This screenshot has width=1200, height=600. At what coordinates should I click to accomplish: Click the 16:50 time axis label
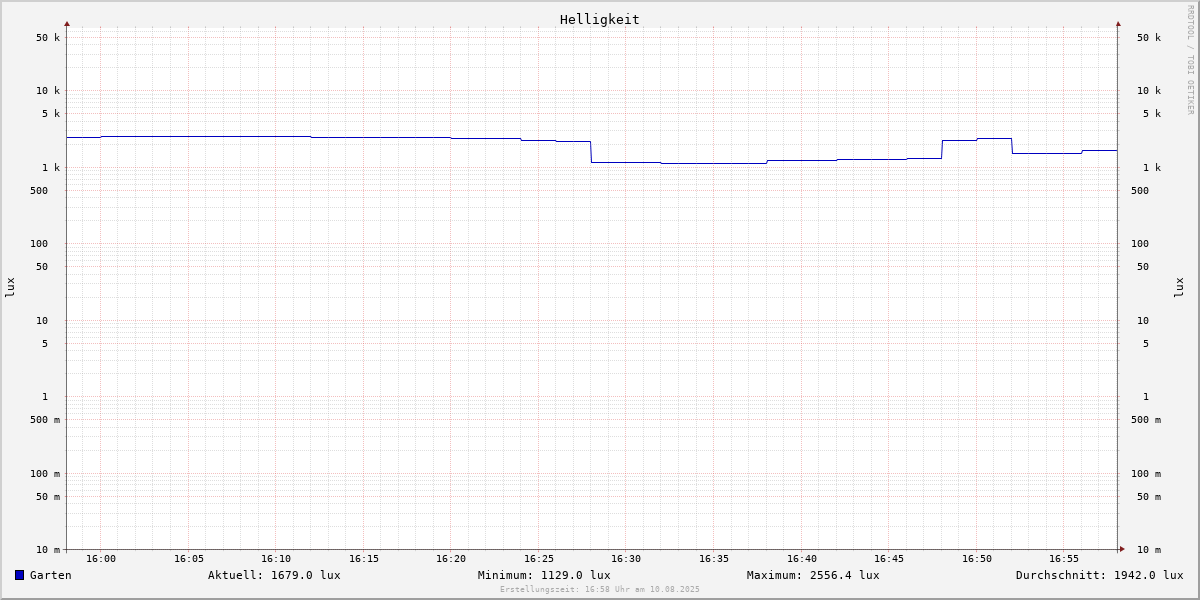tap(977, 559)
